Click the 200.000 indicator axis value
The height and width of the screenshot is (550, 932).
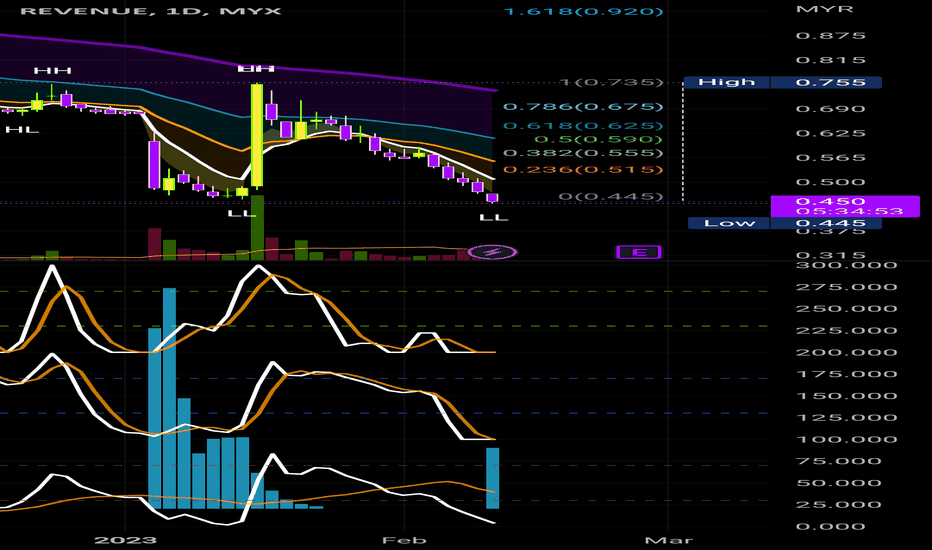846,352
